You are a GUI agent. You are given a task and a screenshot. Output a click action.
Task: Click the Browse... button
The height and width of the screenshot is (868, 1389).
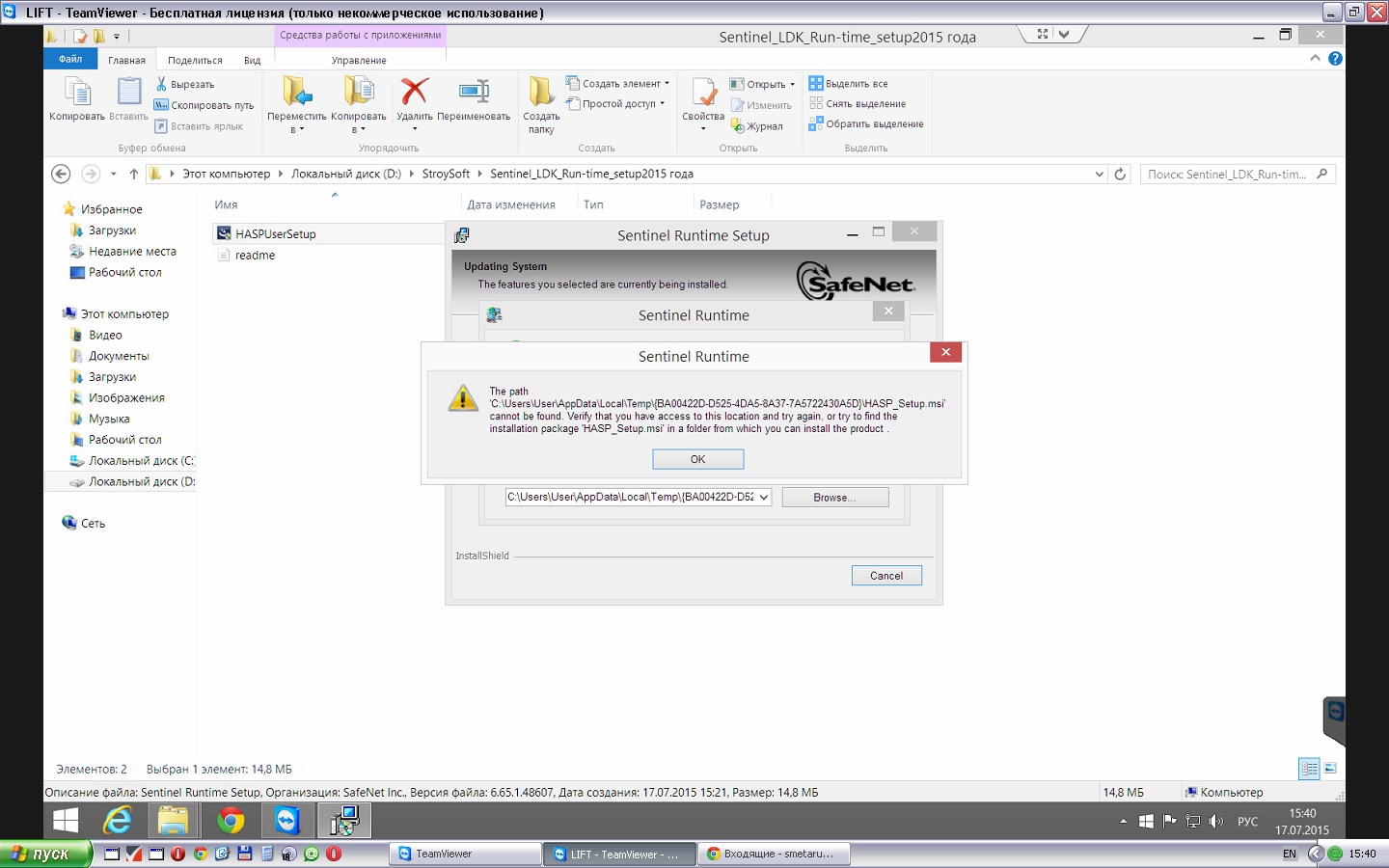point(834,498)
